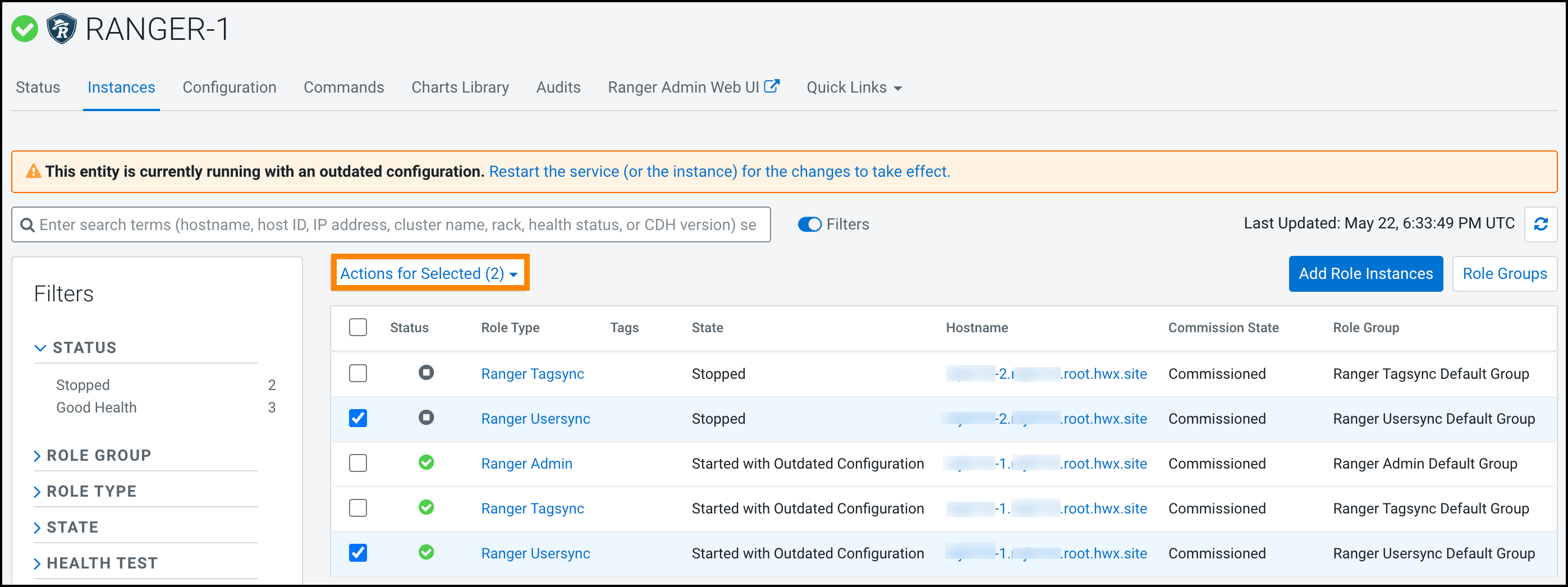
Task: Switch to the Configuration tab
Action: point(229,87)
